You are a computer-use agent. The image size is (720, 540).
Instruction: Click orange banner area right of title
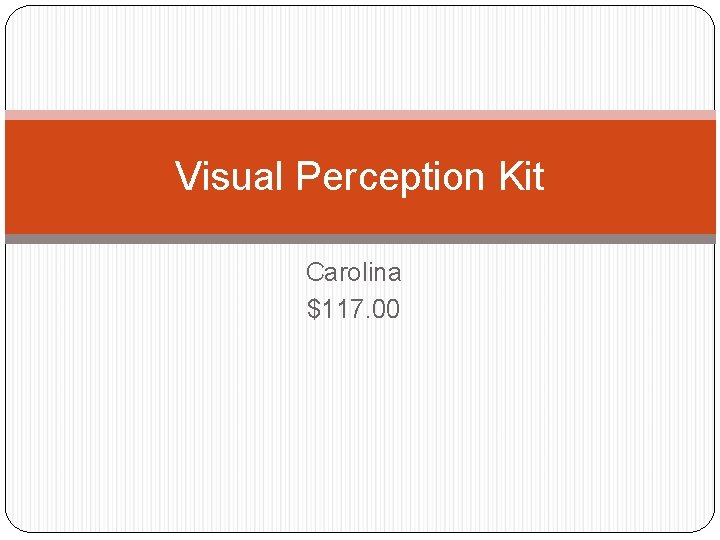[630, 176]
